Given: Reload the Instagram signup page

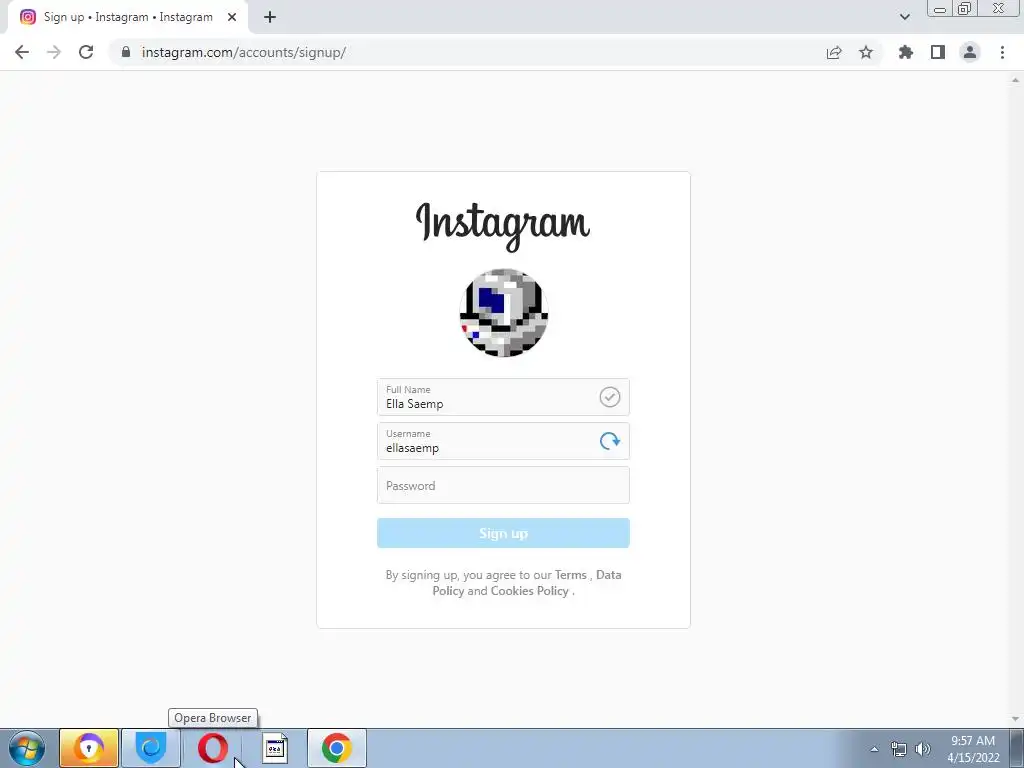Looking at the screenshot, I should click(x=86, y=52).
